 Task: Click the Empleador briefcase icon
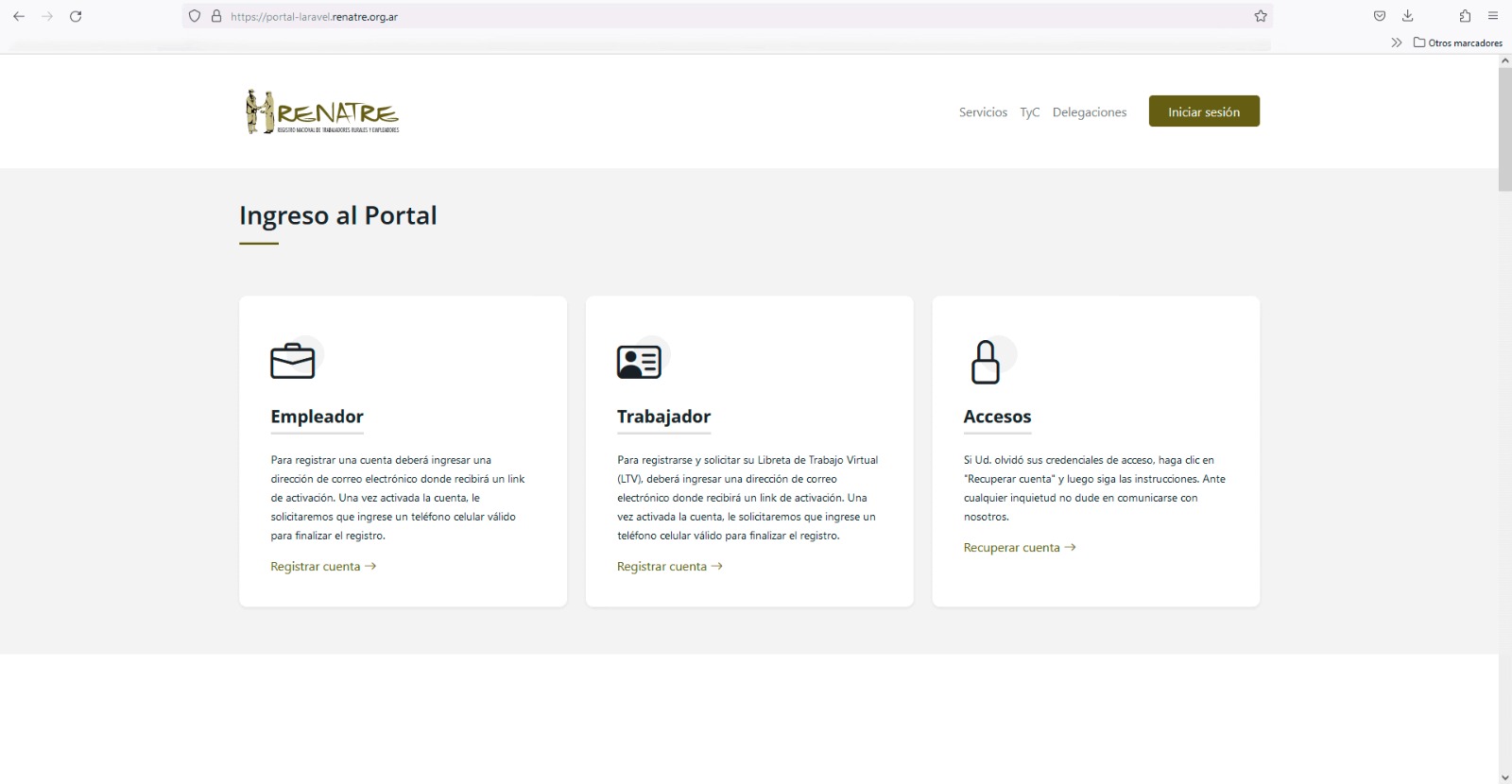[293, 361]
